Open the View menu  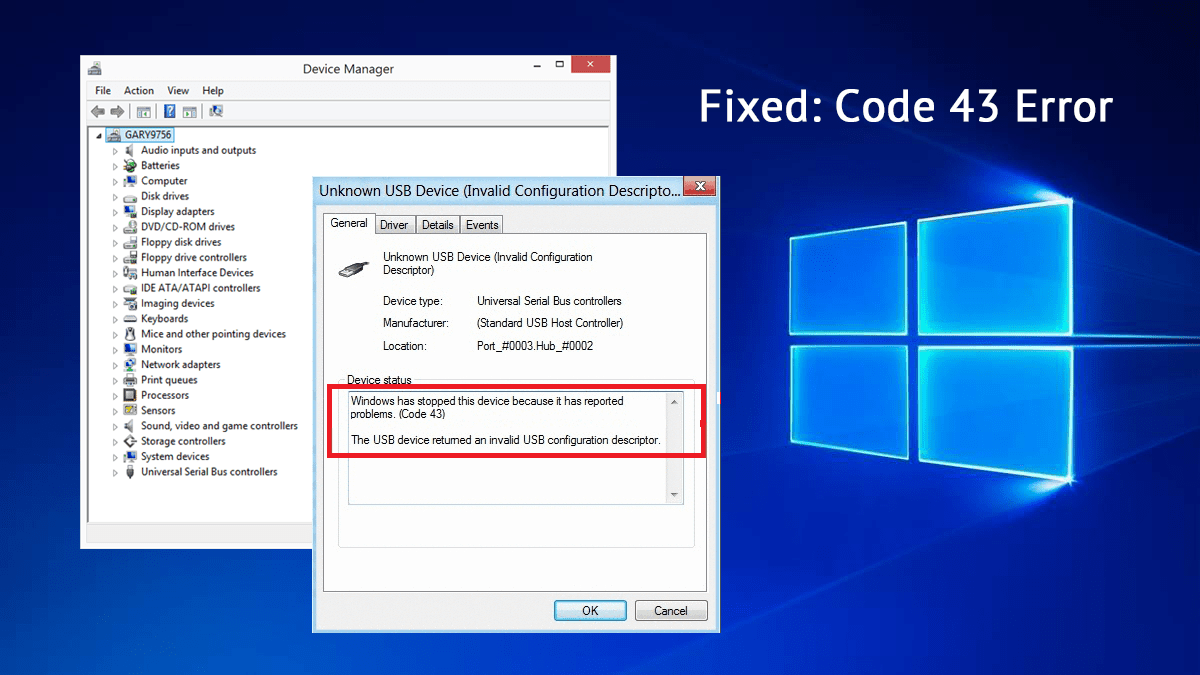pyautogui.click(x=178, y=91)
